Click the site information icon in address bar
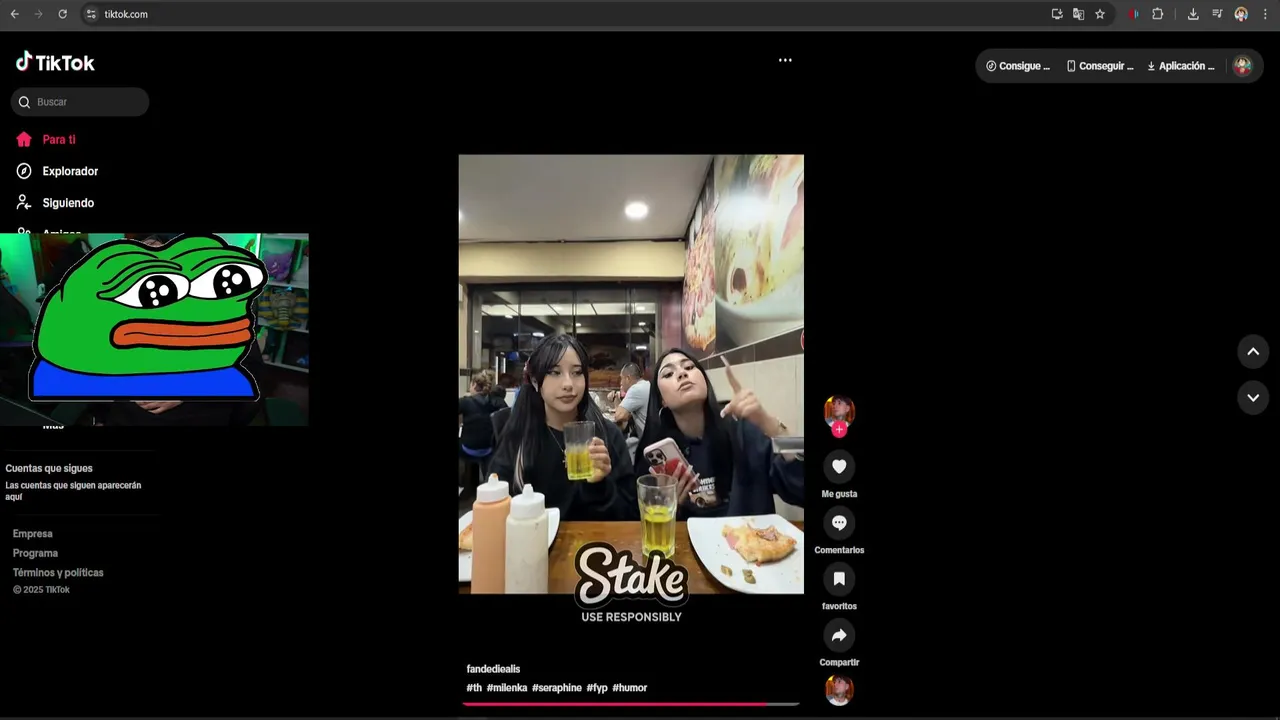The width and height of the screenshot is (1280, 720). coord(91,14)
